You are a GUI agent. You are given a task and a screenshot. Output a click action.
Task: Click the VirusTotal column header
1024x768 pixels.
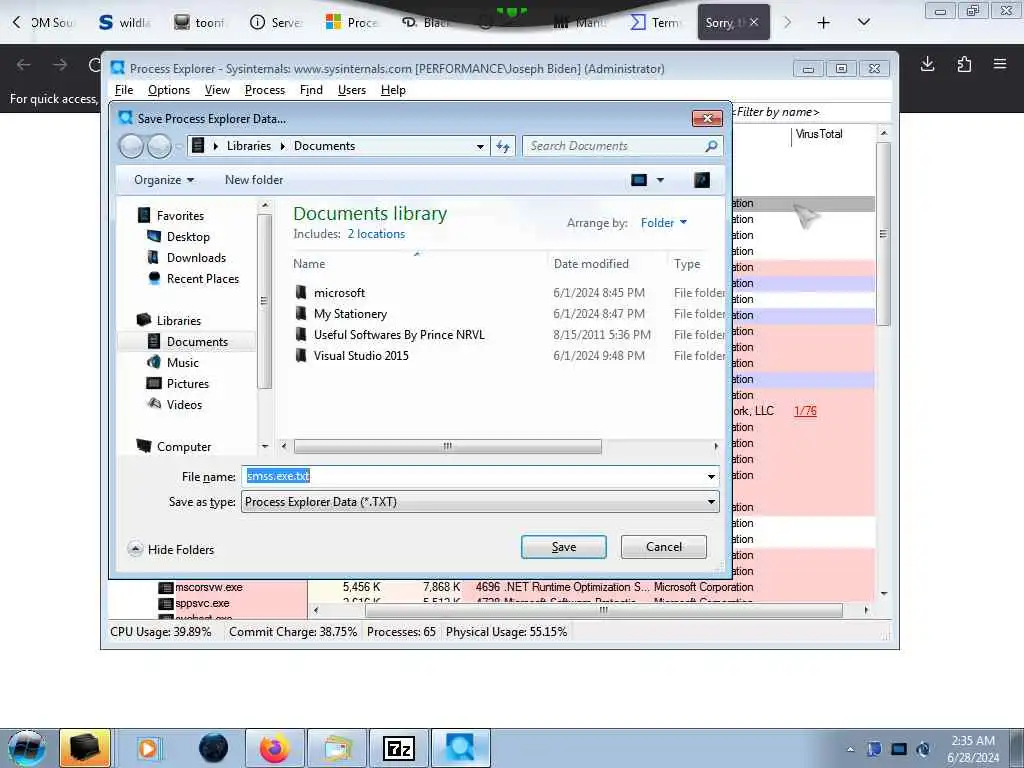point(819,135)
